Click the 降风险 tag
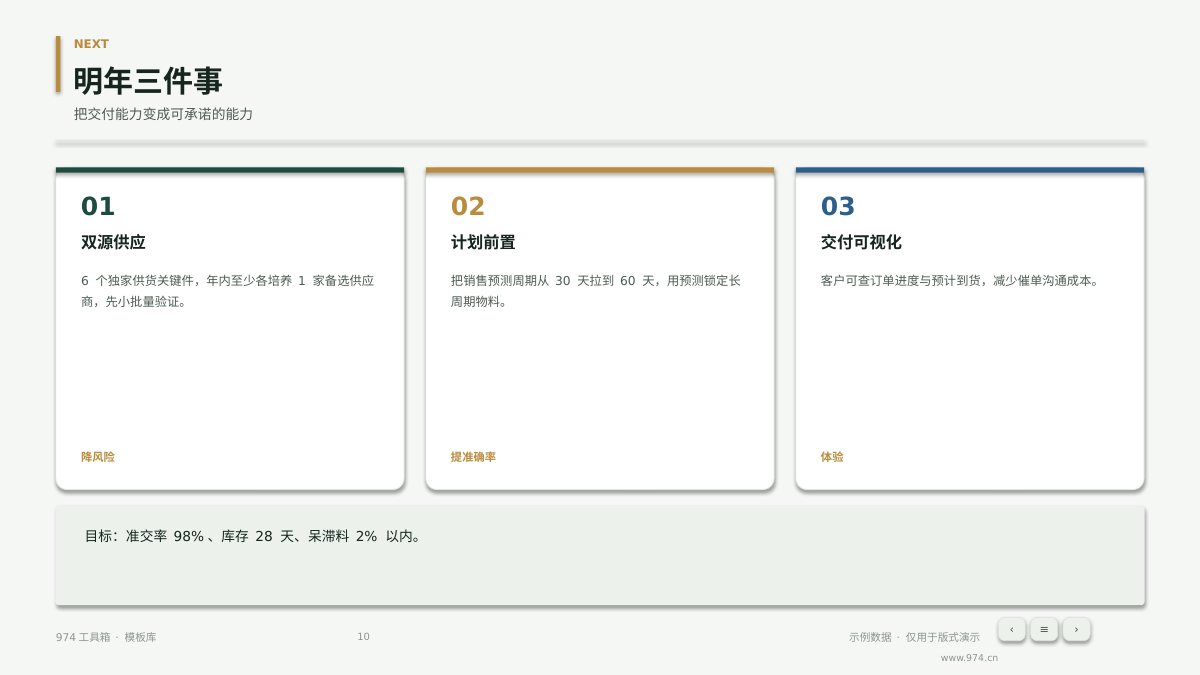The width and height of the screenshot is (1200, 675). 98,457
